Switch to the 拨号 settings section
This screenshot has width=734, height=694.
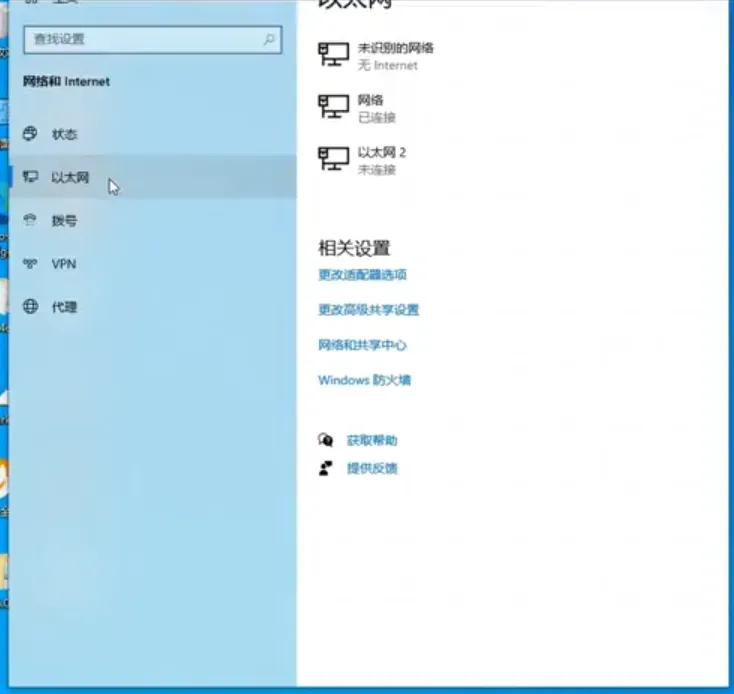point(64,221)
